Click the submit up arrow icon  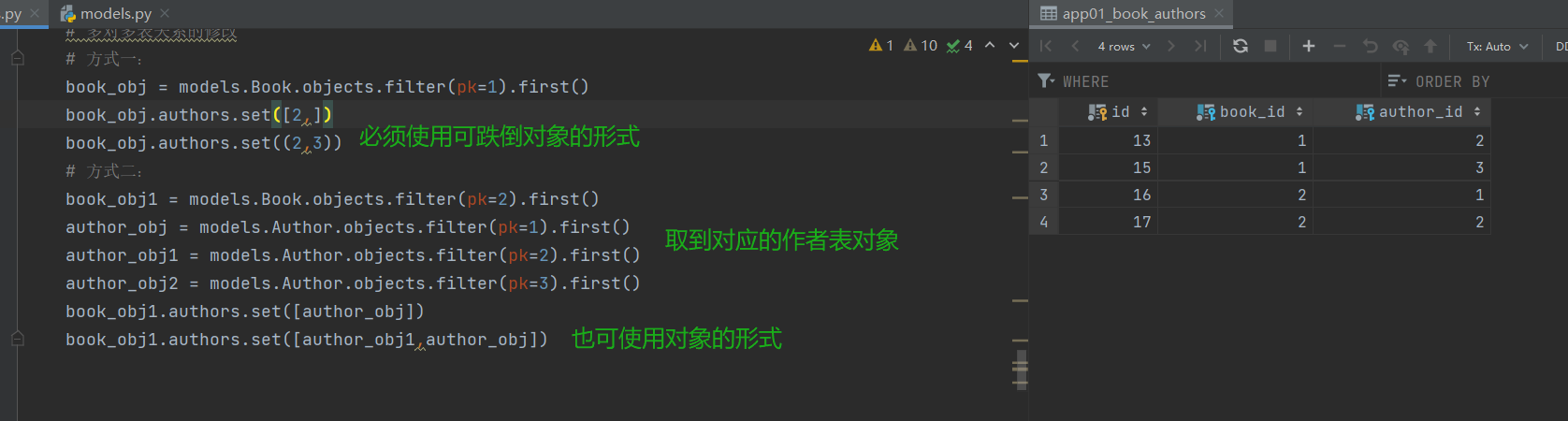point(1430,46)
